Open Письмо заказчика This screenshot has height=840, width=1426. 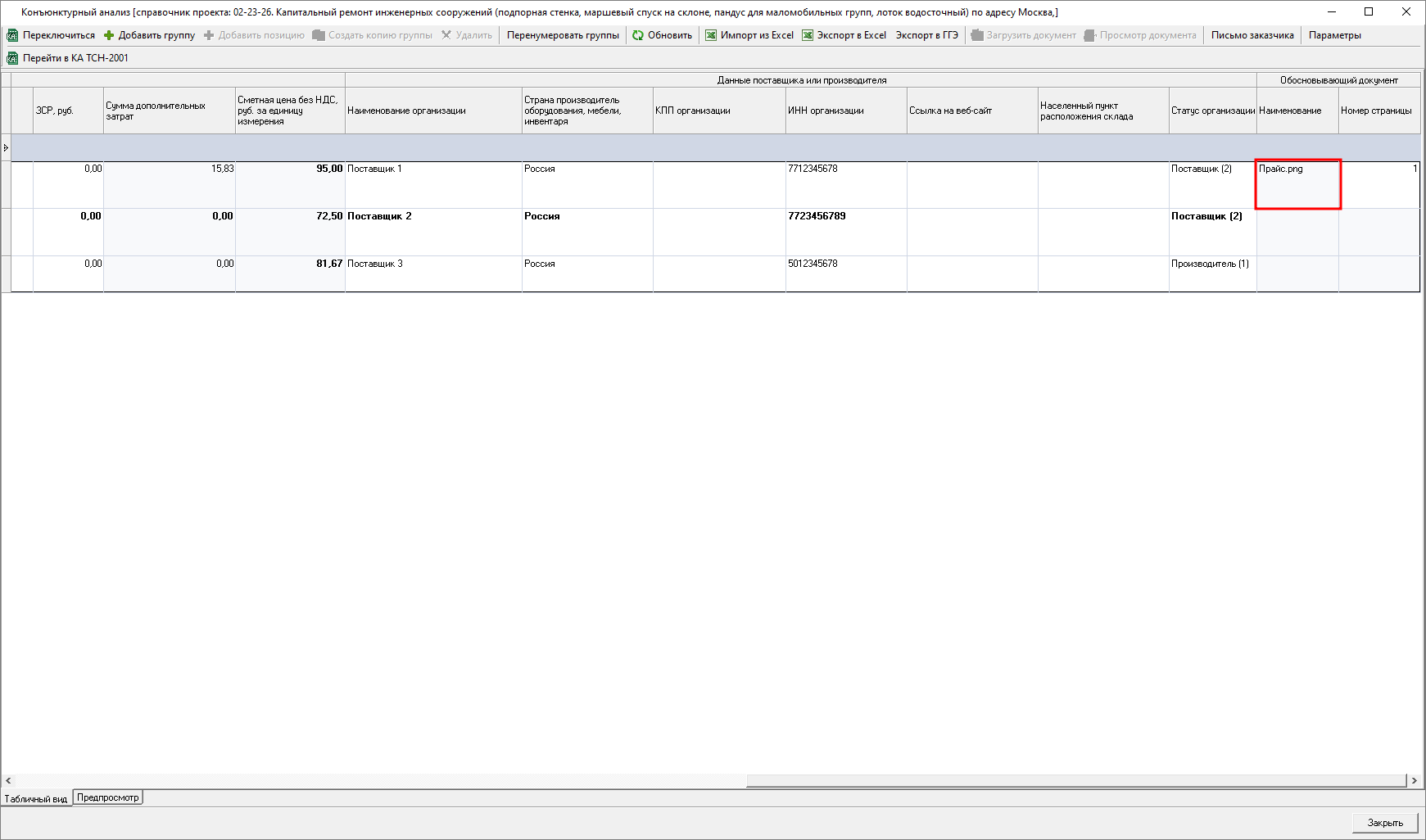coord(1252,35)
